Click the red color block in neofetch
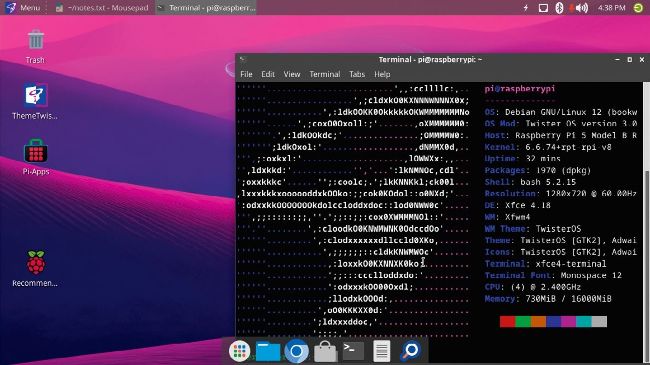This screenshot has width=650, height=365. point(507,321)
